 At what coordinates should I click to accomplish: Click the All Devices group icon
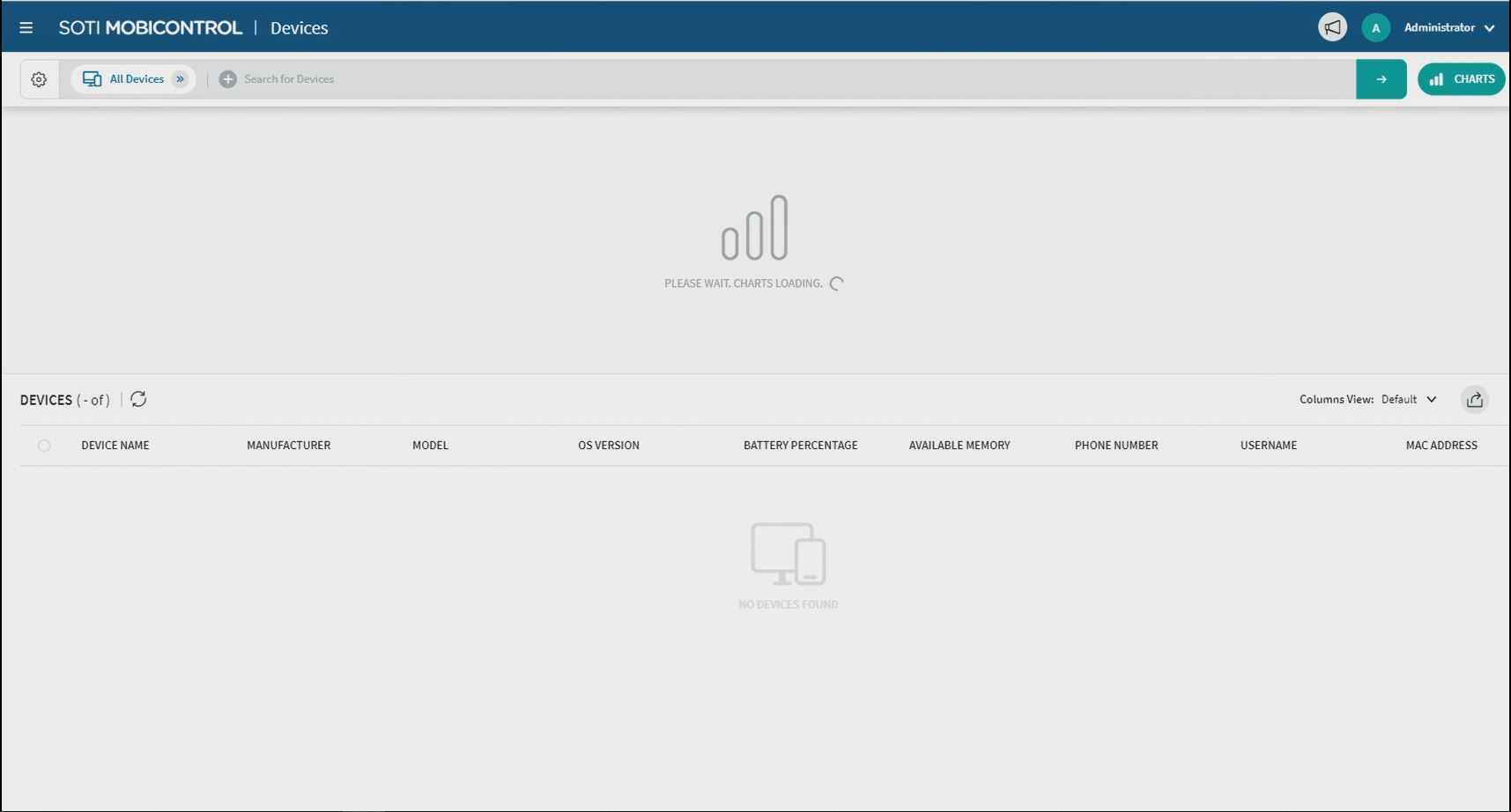92,79
